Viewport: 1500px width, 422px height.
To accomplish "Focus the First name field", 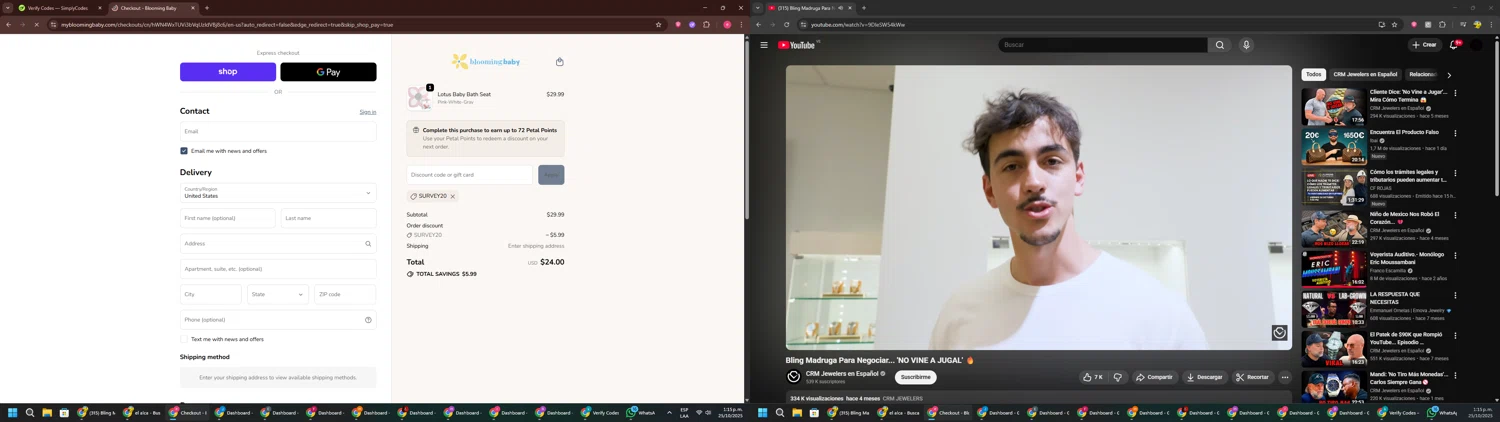I will 228,218.
